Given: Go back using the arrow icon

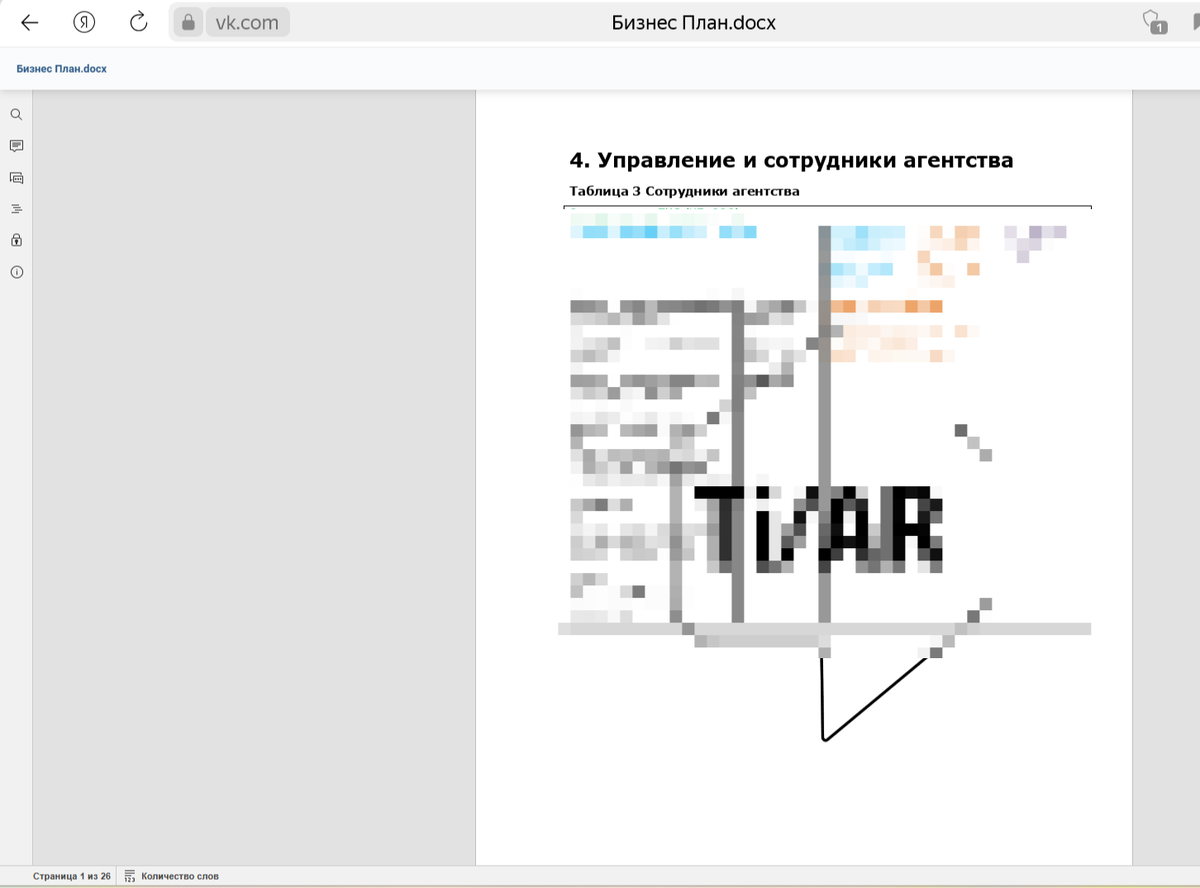Looking at the screenshot, I should 29,22.
